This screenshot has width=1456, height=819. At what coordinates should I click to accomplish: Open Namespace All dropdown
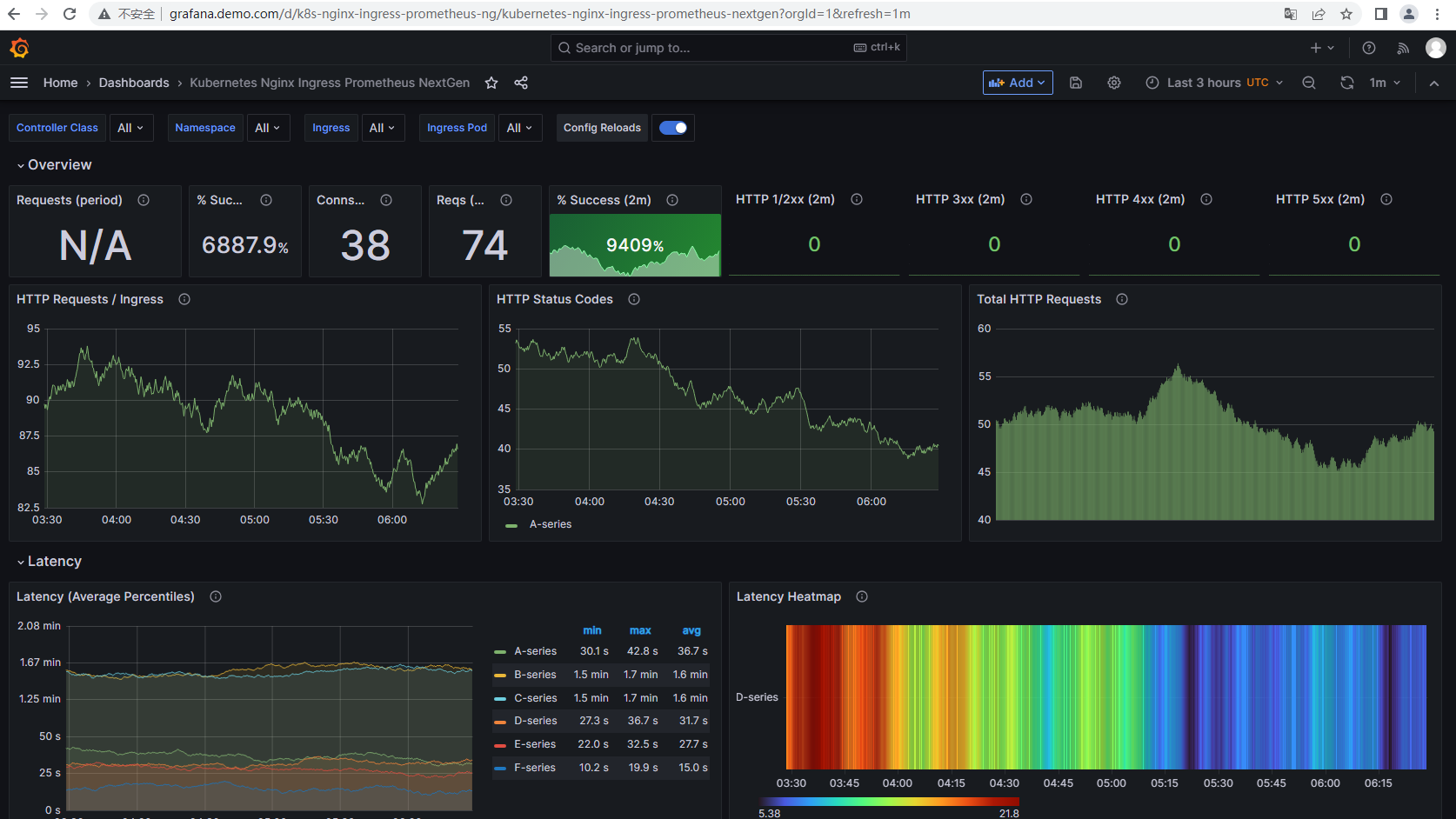(x=268, y=128)
